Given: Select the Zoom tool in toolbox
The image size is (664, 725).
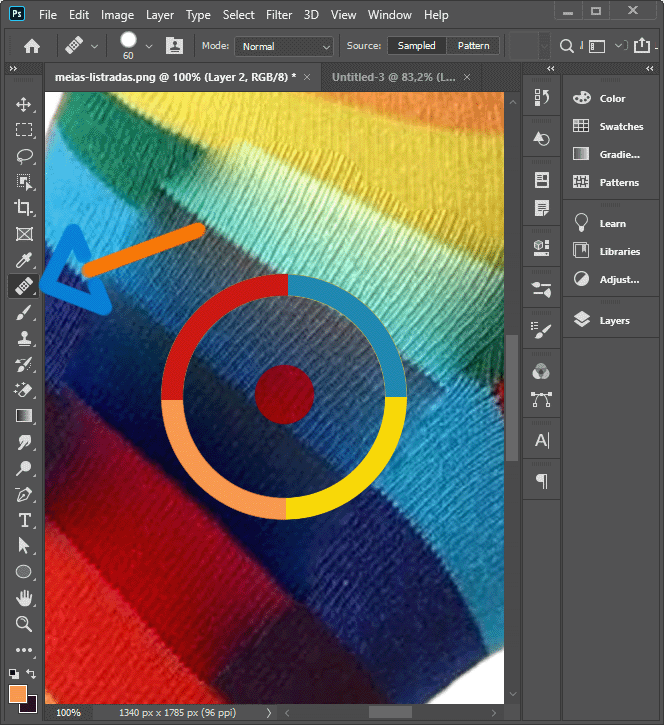Looking at the screenshot, I should click(x=24, y=624).
